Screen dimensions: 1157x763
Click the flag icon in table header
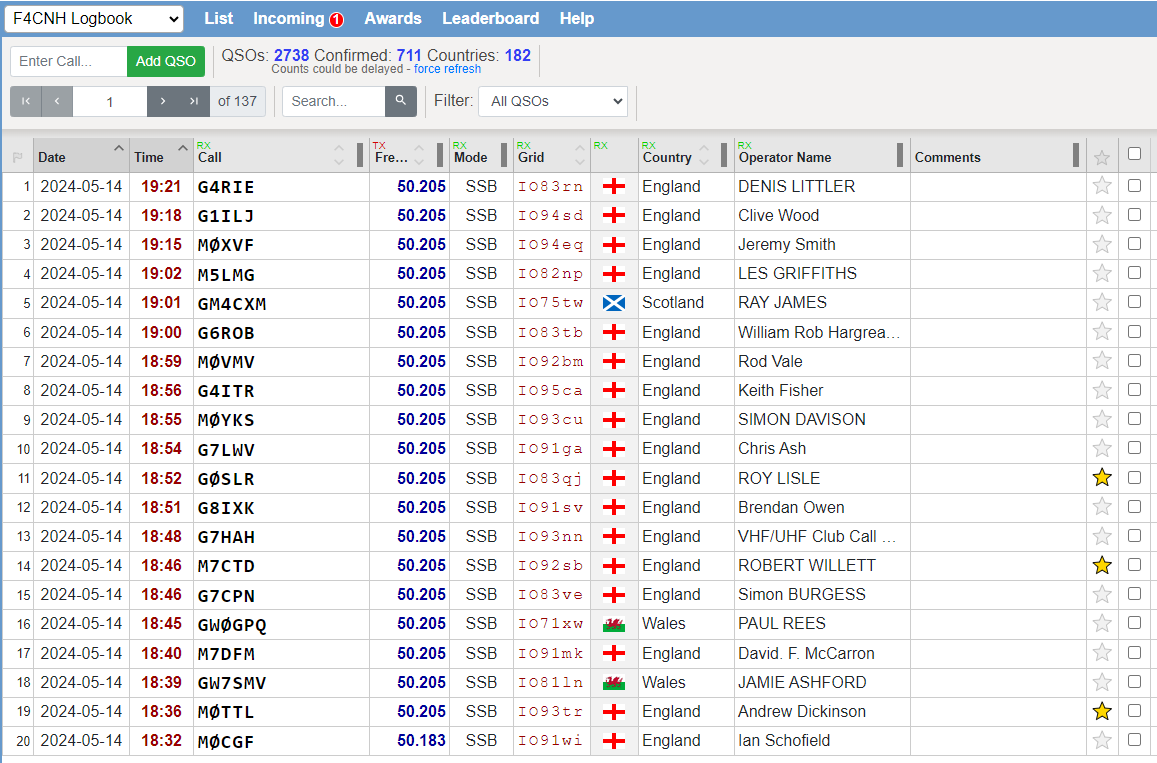click(18, 157)
